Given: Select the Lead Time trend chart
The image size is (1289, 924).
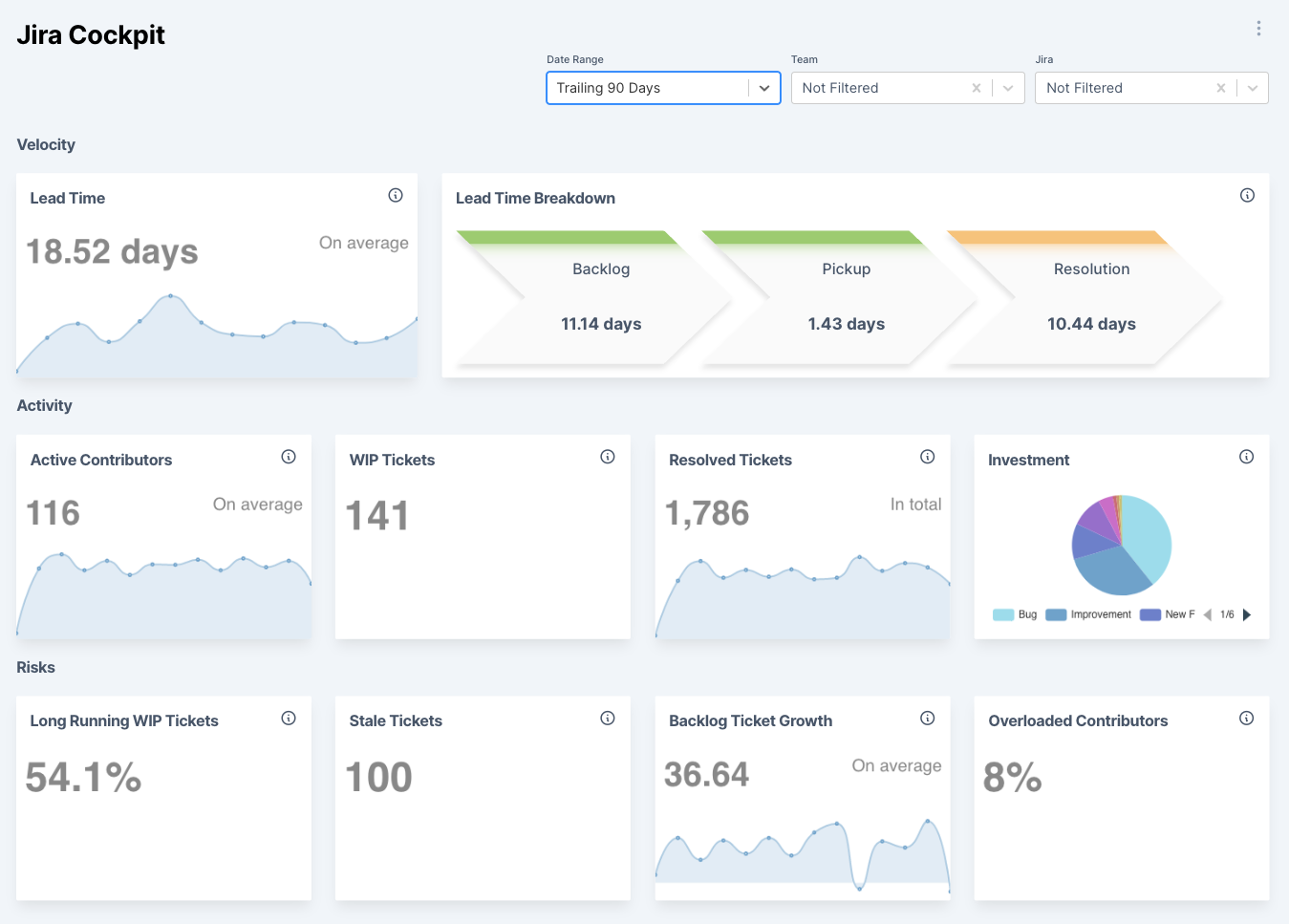Looking at the screenshot, I should click(217, 336).
